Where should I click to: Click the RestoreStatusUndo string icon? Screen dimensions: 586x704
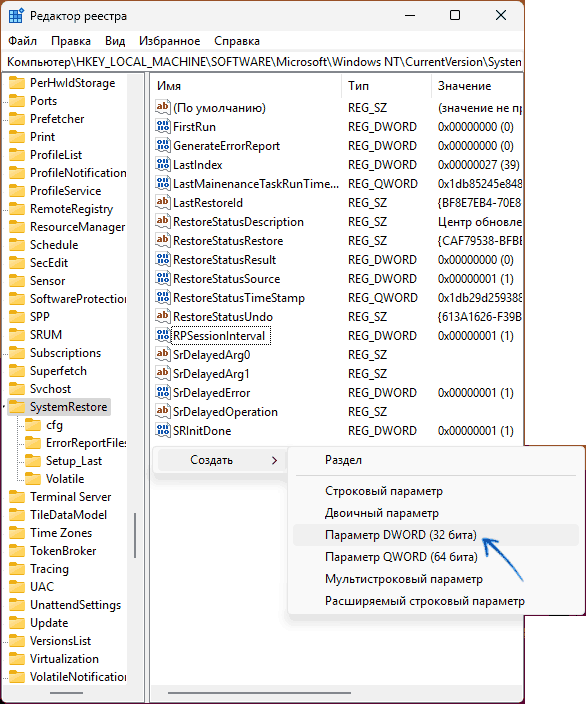[163, 316]
